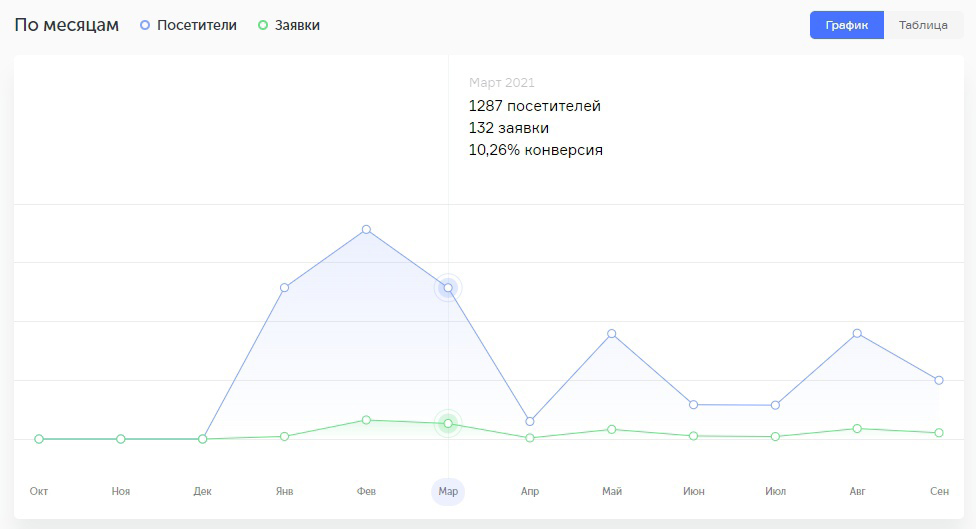Click the highlighted March requests green point
976x529 pixels.
[448, 424]
